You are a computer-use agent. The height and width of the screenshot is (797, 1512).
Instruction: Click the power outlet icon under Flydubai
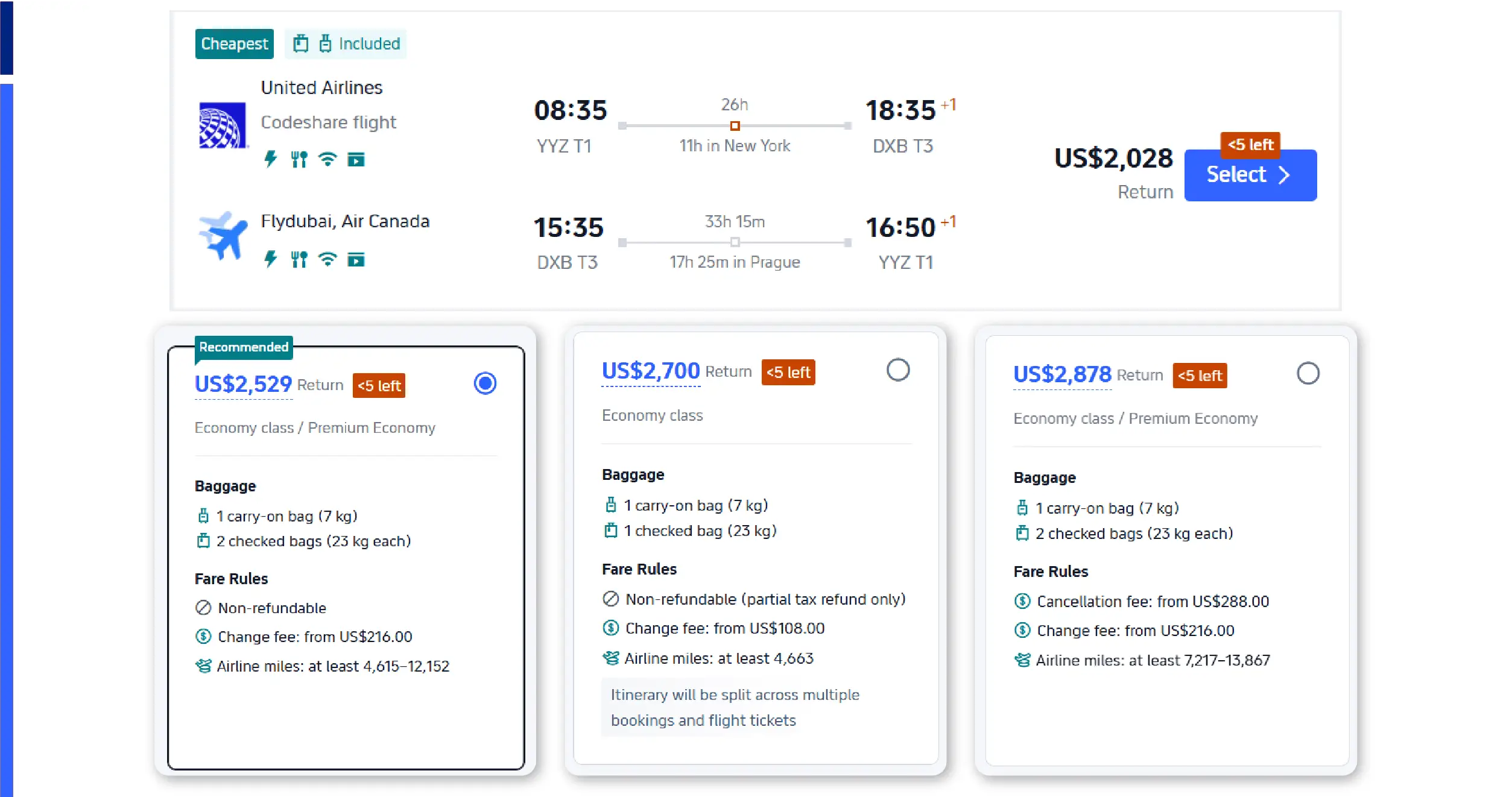(270, 259)
